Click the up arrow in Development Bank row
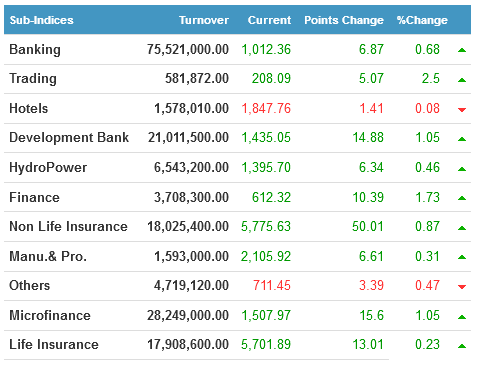 (x=462, y=139)
